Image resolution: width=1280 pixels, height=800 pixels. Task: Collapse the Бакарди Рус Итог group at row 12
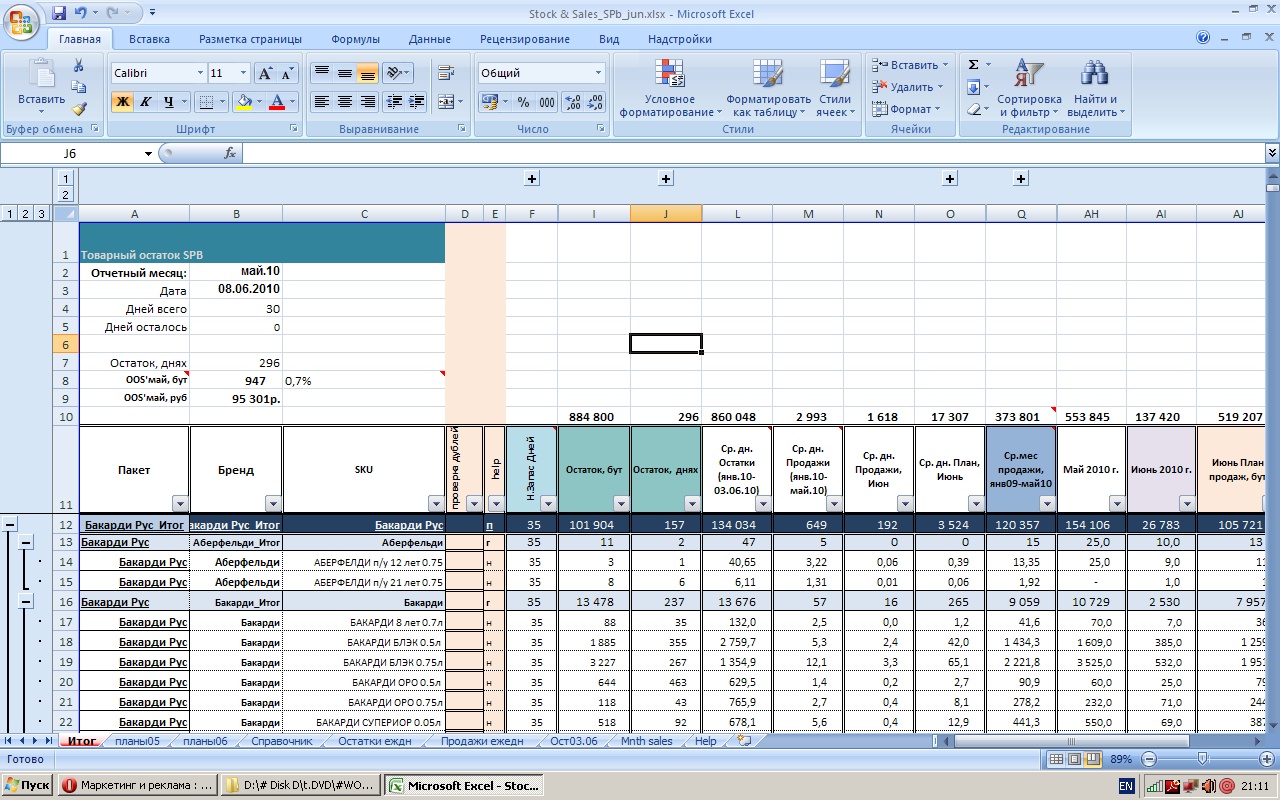[x=11, y=523]
